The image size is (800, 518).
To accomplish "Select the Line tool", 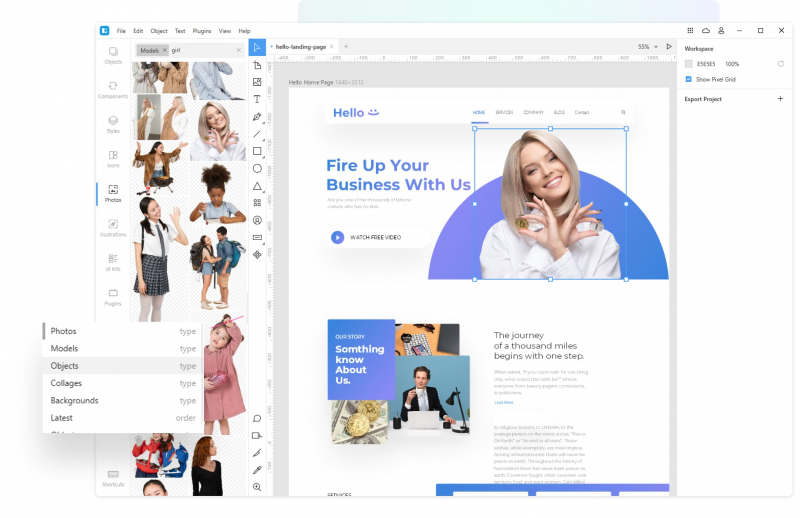I will pos(257,134).
